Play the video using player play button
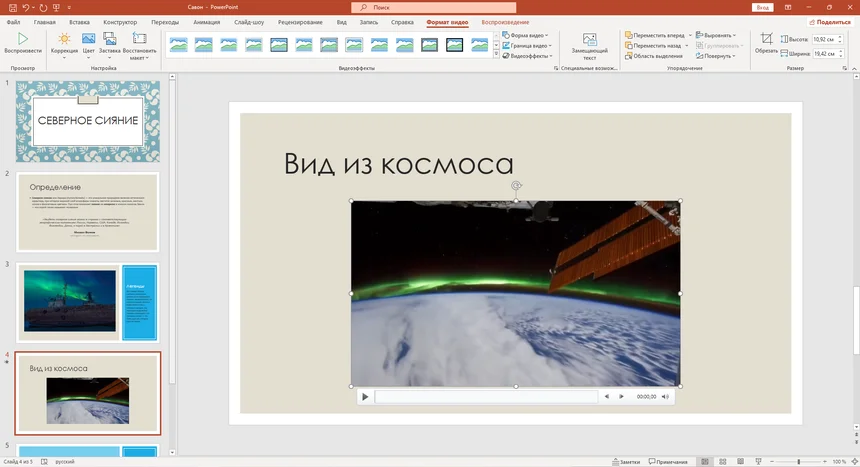 [365, 397]
